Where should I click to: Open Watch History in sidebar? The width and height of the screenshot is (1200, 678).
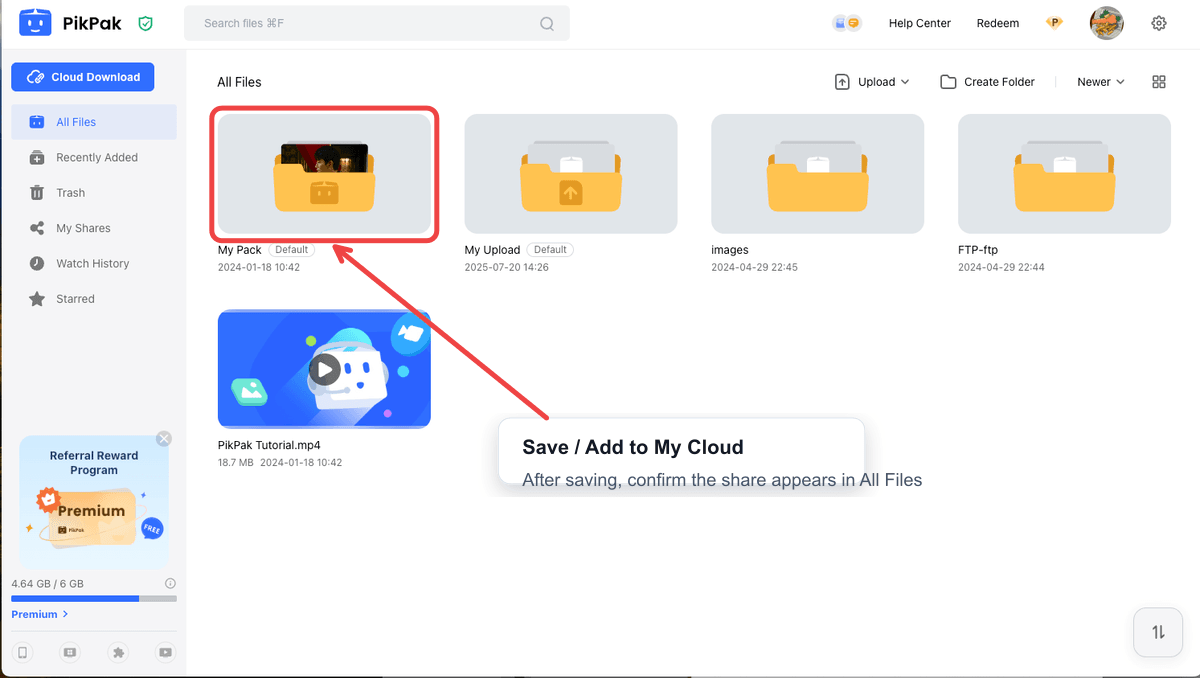[x=94, y=264]
